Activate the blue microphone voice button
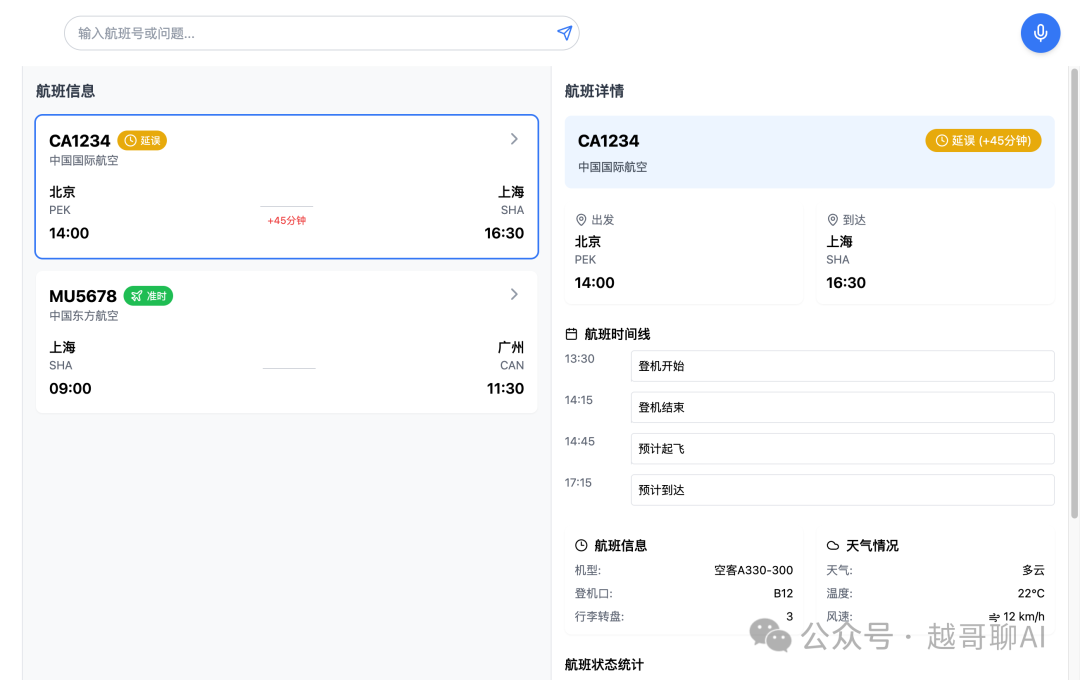The width and height of the screenshot is (1080, 680). tap(1040, 33)
